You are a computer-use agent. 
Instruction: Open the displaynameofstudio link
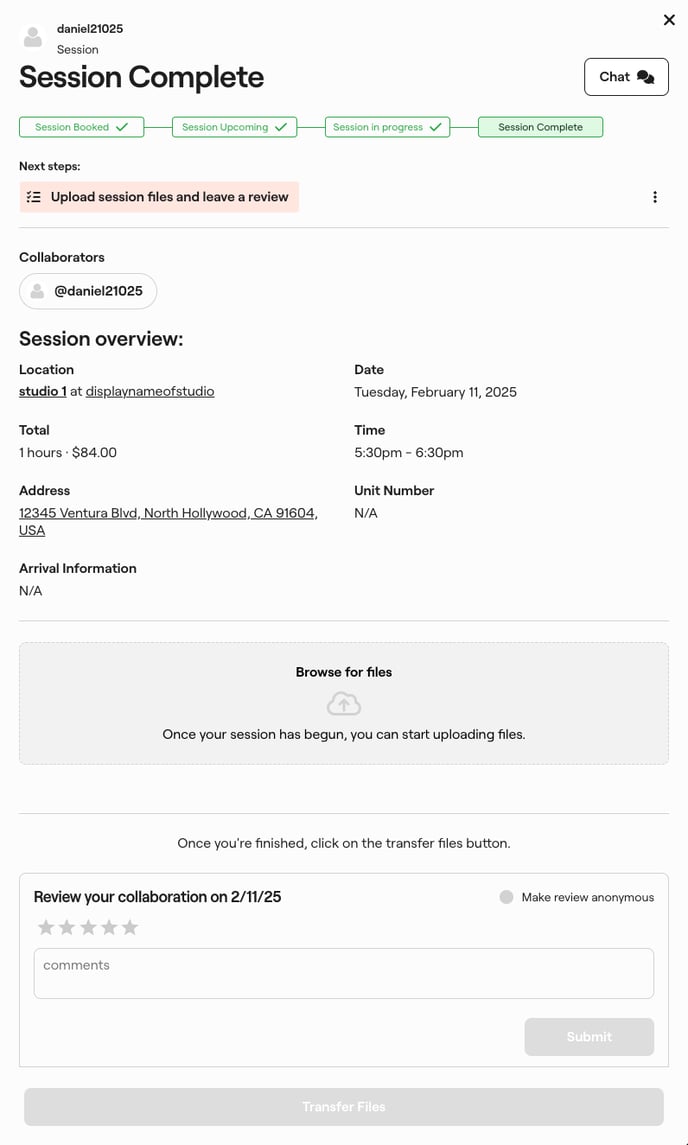tap(150, 391)
